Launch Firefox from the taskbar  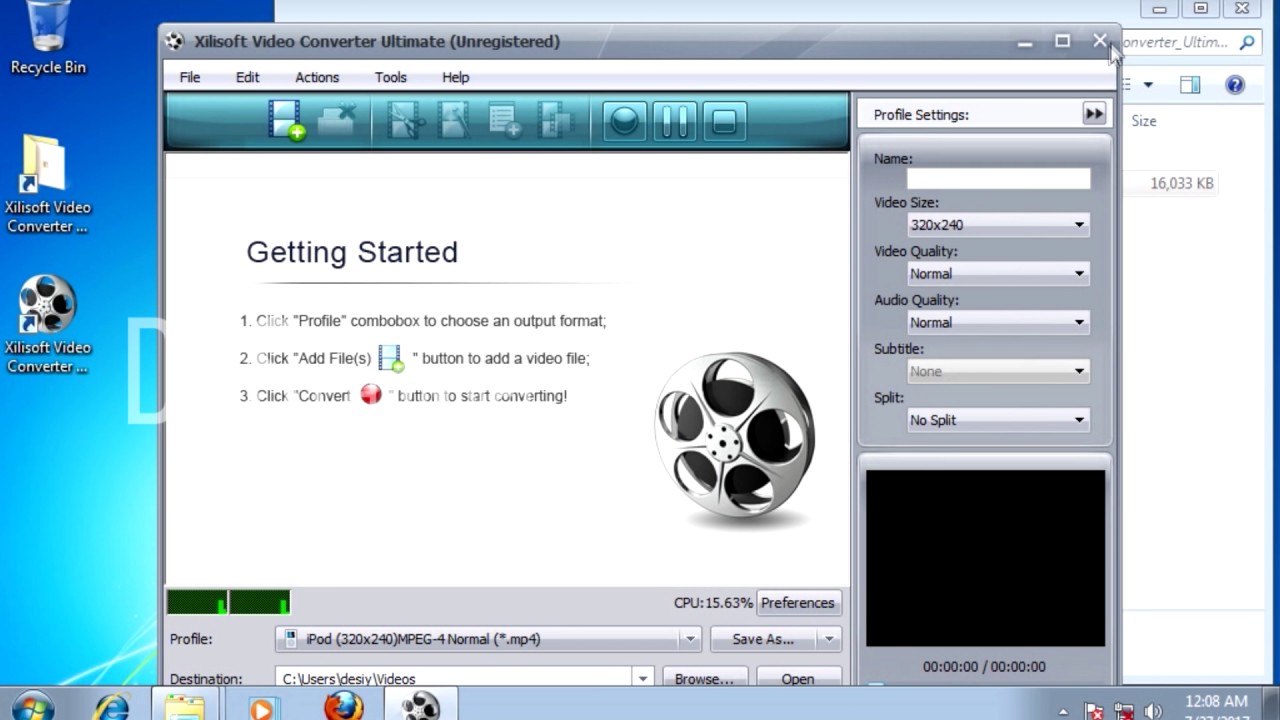pyautogui.click(x=343, y=706)
